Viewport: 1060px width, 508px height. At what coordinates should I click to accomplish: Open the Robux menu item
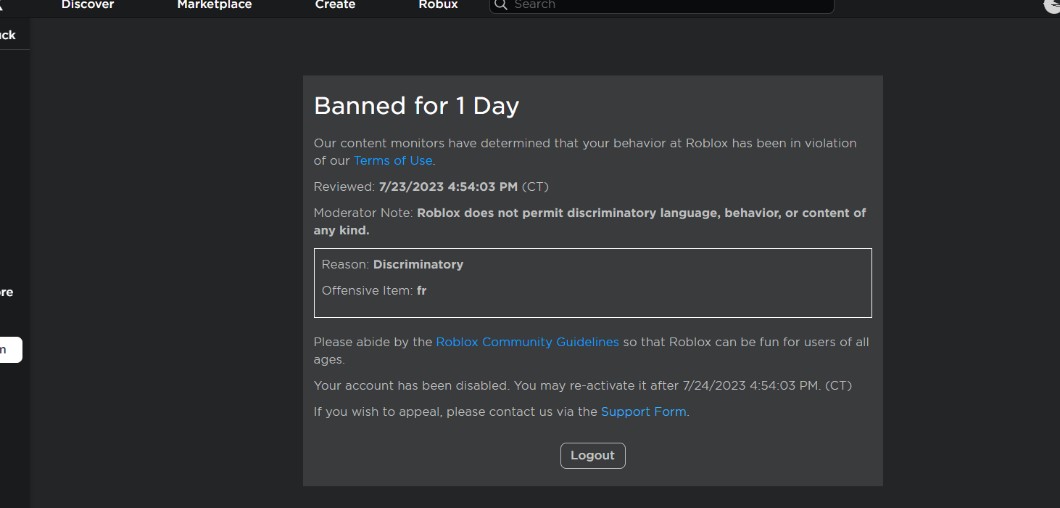(x=438, y=5)
